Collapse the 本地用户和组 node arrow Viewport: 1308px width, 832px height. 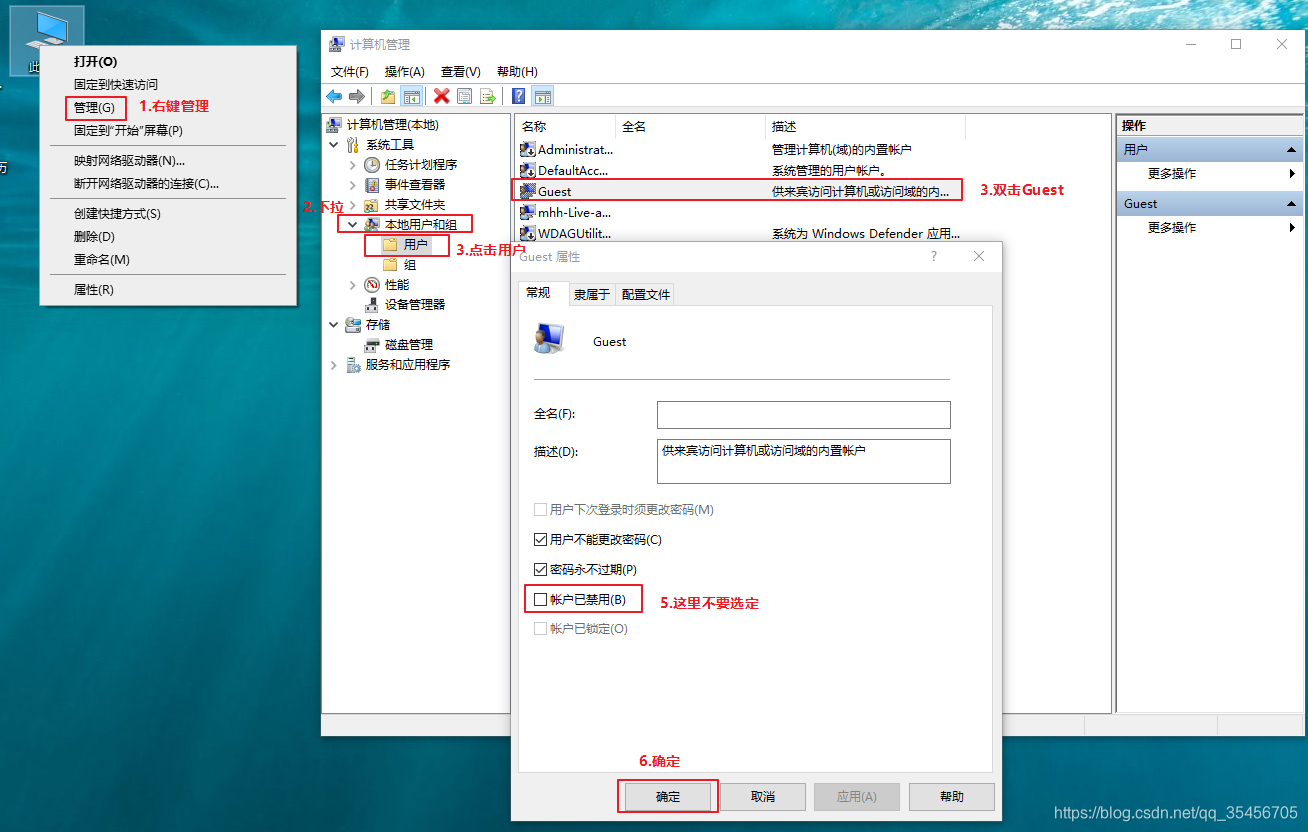pos(353,225)
